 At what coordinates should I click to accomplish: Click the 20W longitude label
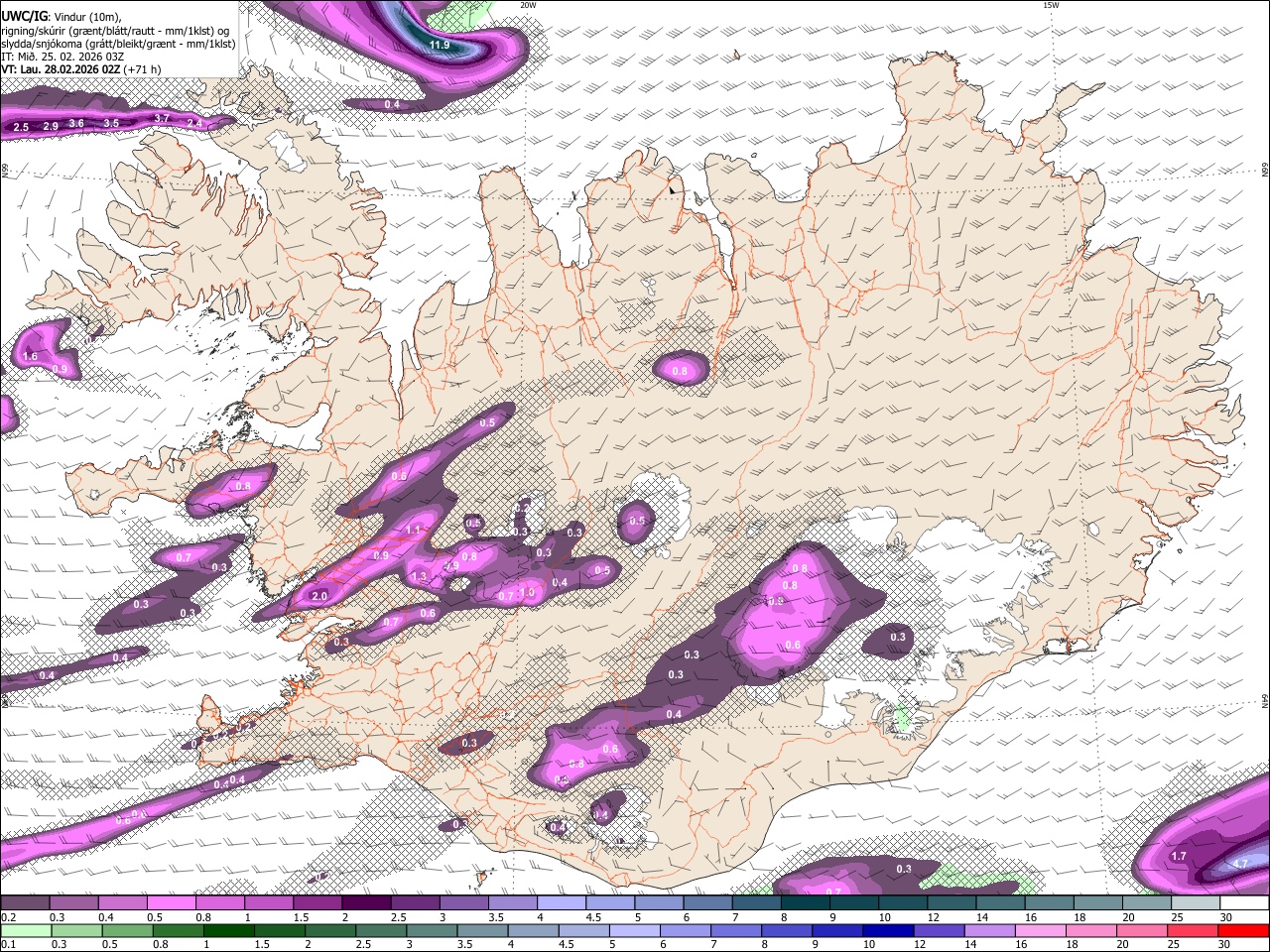[x=528, y=5]
